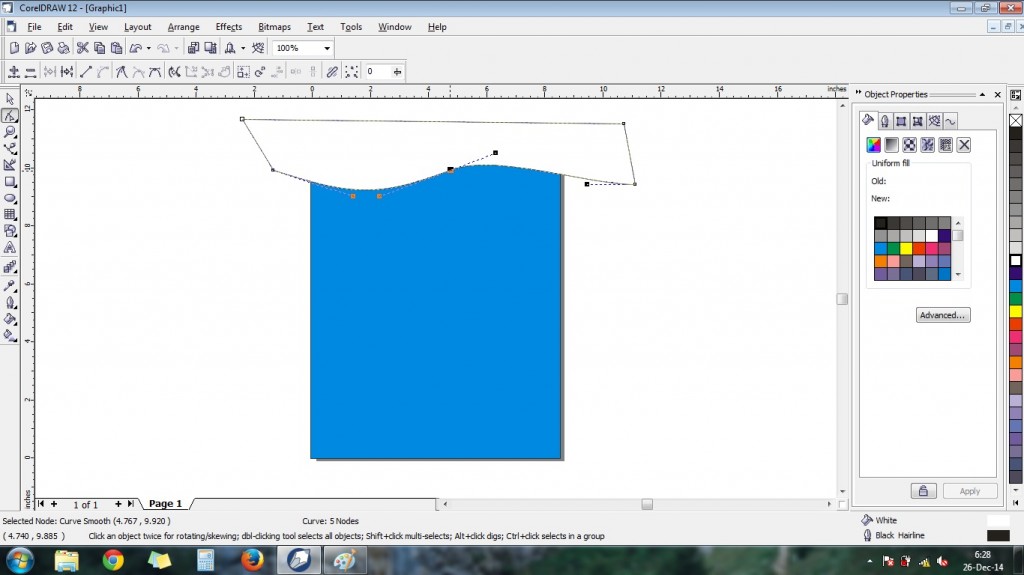The image size is (1024, 575).
Task: Select the Graph Paper tool
Action: coord(10,214)
